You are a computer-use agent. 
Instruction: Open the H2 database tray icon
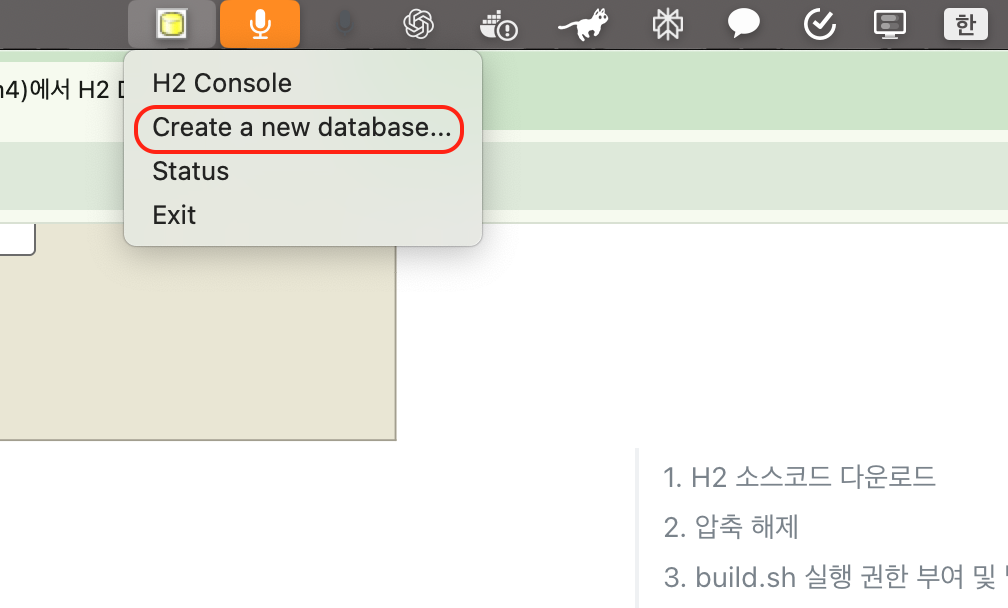[x=172, y=24]
